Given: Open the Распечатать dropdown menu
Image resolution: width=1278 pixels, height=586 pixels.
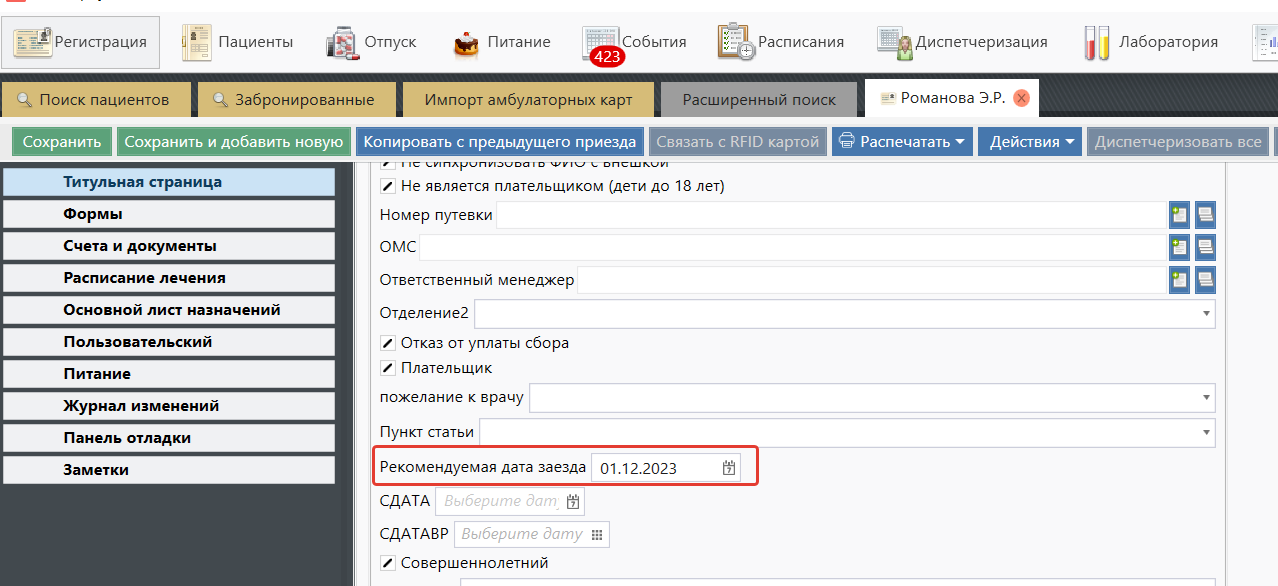Looking at the screenshot, I should click(902, 141).
